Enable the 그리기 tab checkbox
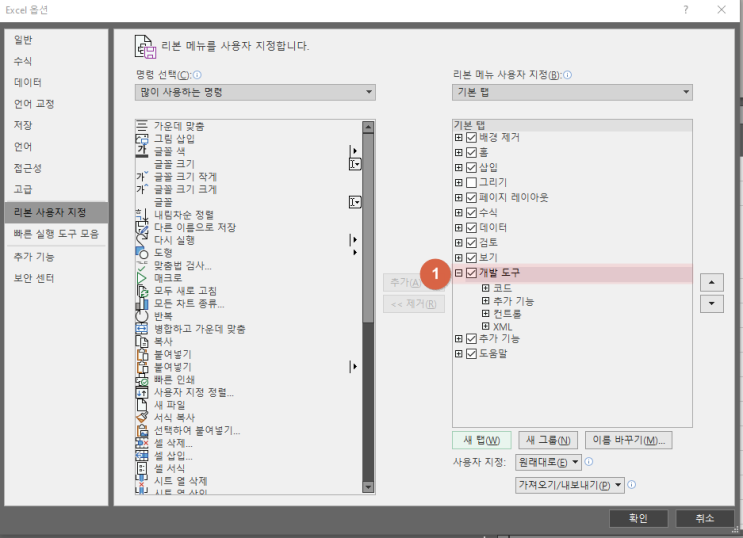Image resolution: width=743 pixels, height=538 pixels. coord(471,182)
